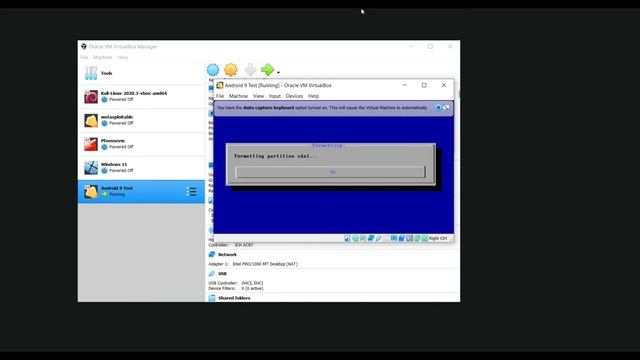Click the audio status bar indicator
Screen dimensions: 640x360
coord(363,238)
